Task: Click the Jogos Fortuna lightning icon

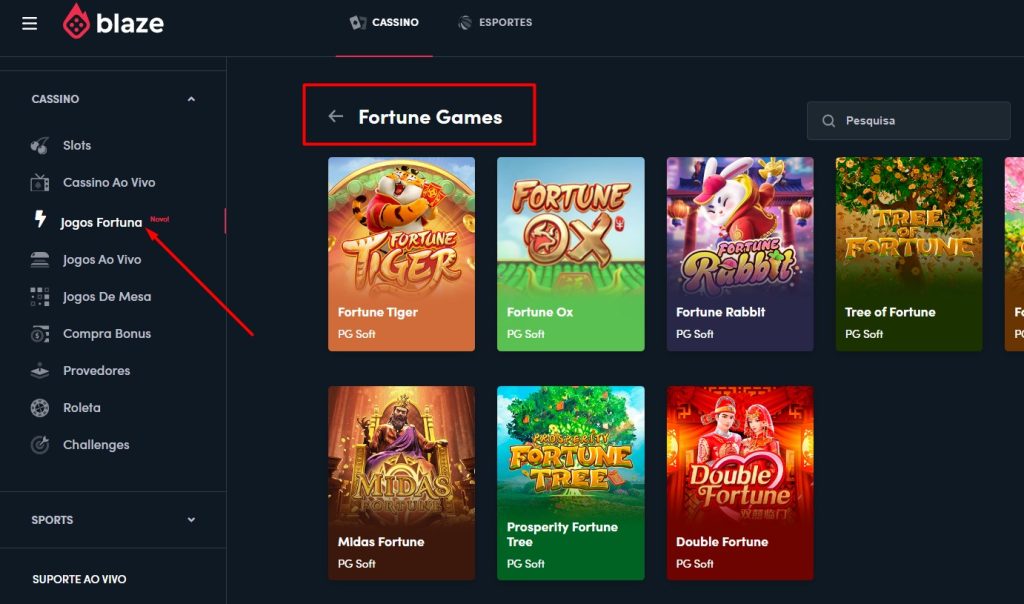Action: pyautogui.click(x=40, y=220)
